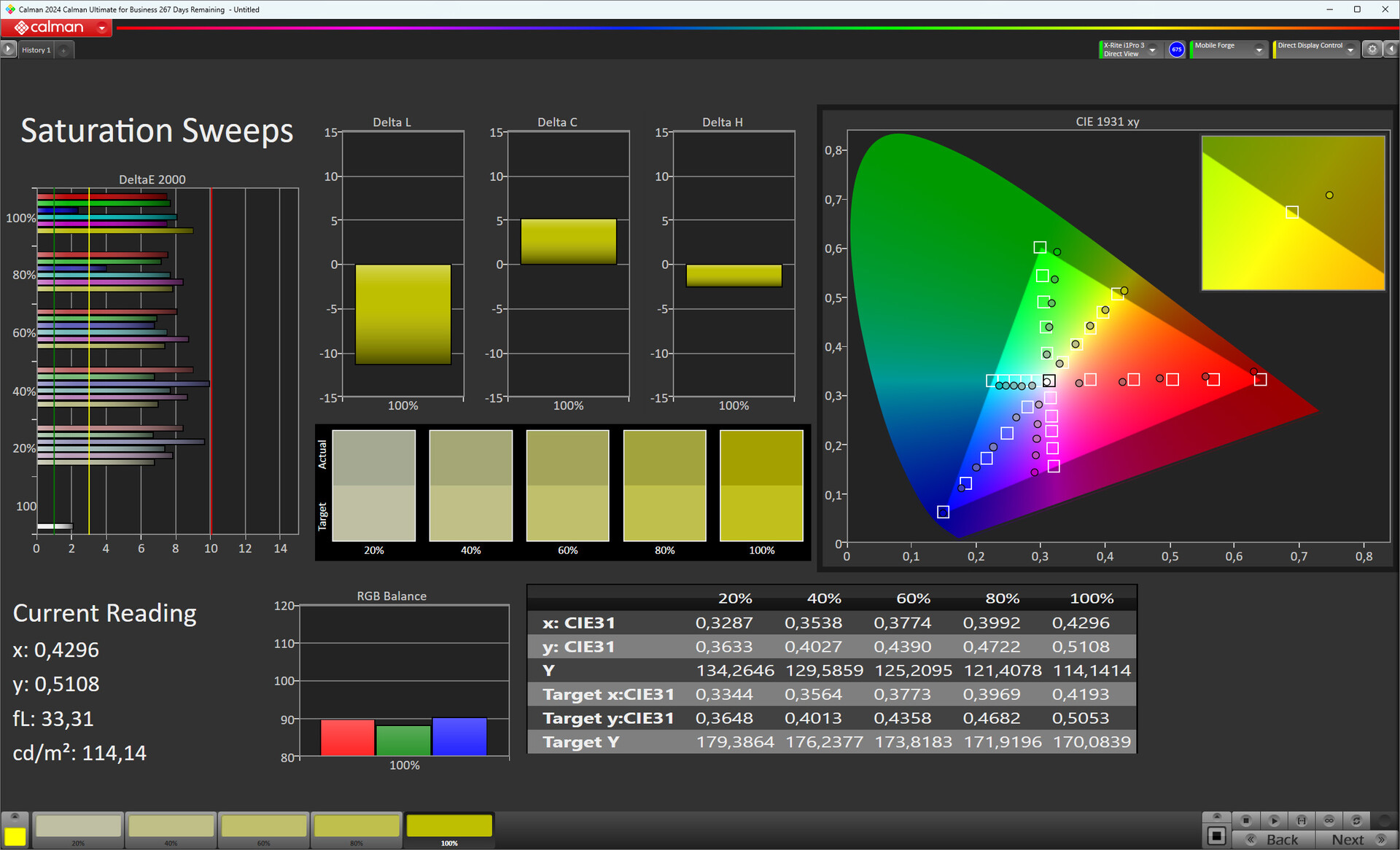
Task: Collapse right panel with arrow icon
Action: point(1391,49)
